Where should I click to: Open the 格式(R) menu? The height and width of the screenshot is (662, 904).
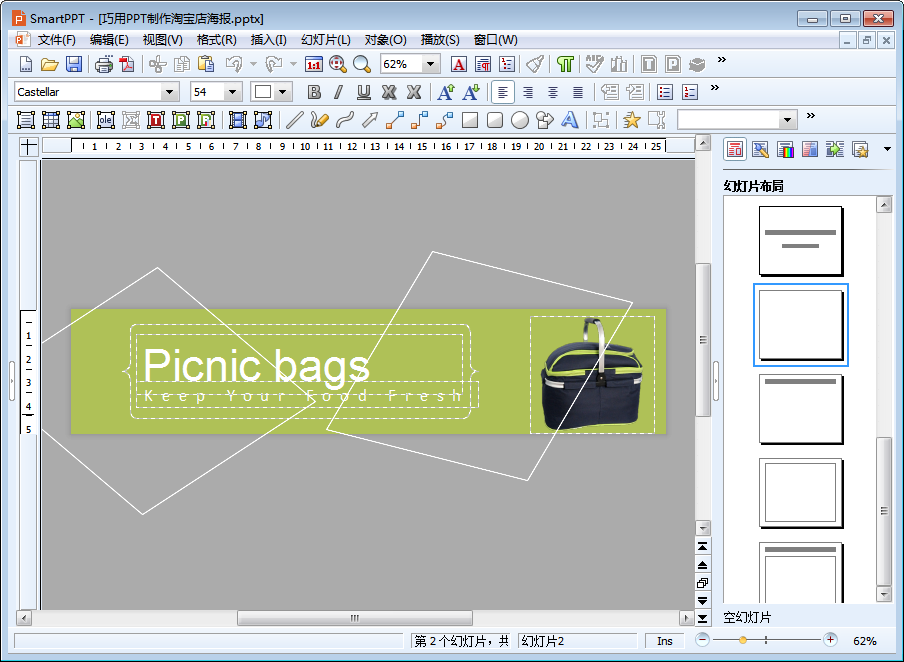pos(216,40)
